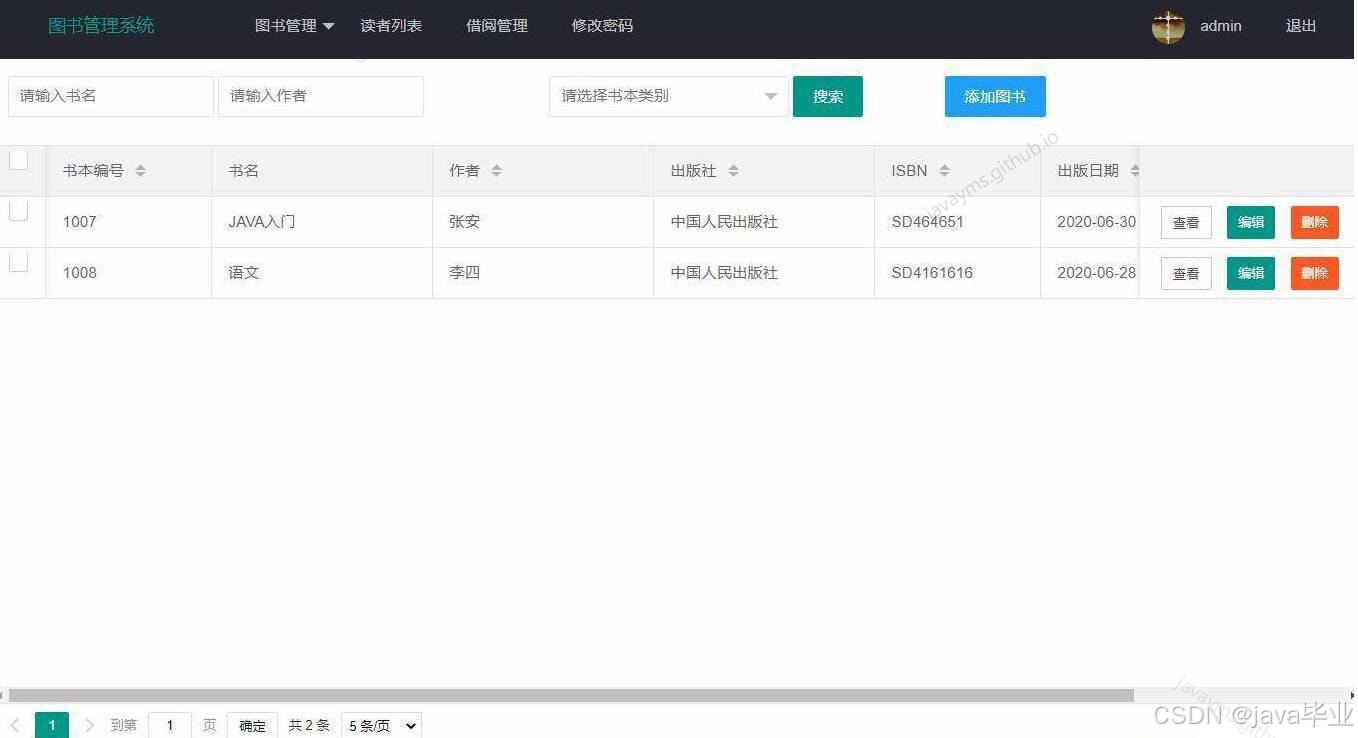1358x738 pixels.
Task: Sort by 出版社 column arrows
Action: 733,171
